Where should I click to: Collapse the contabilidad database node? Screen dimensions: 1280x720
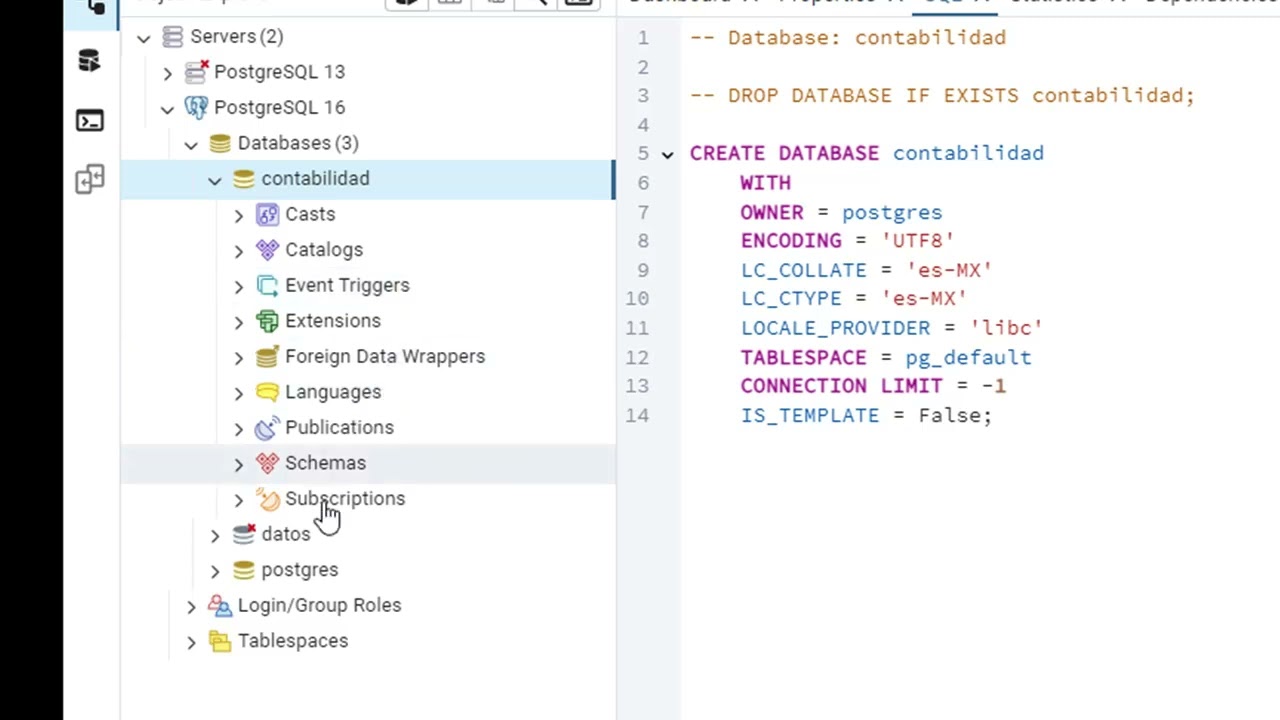[215, 180]
